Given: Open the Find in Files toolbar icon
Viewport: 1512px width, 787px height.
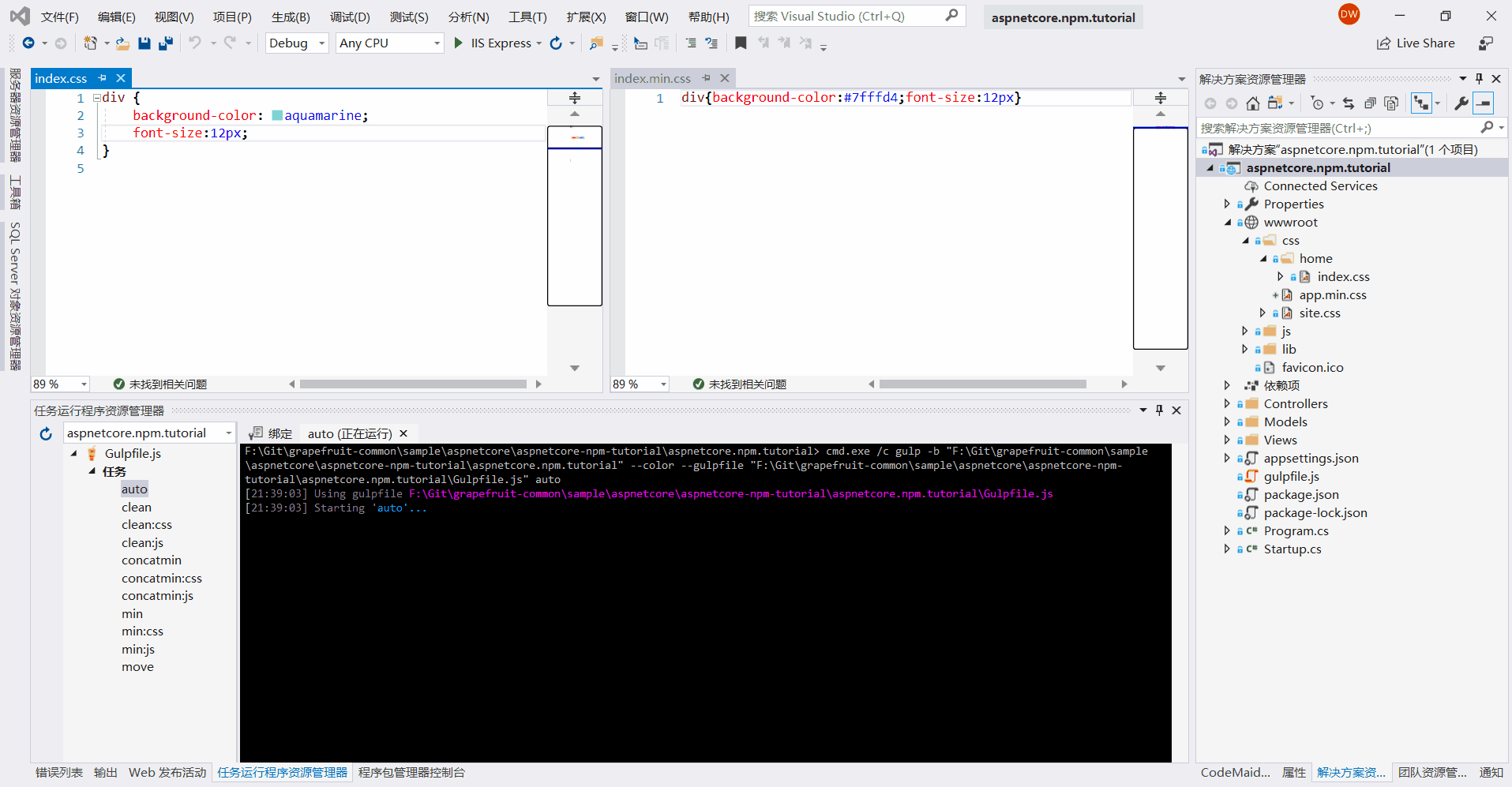Looking at the screenshot, I should tap(596, 43).
